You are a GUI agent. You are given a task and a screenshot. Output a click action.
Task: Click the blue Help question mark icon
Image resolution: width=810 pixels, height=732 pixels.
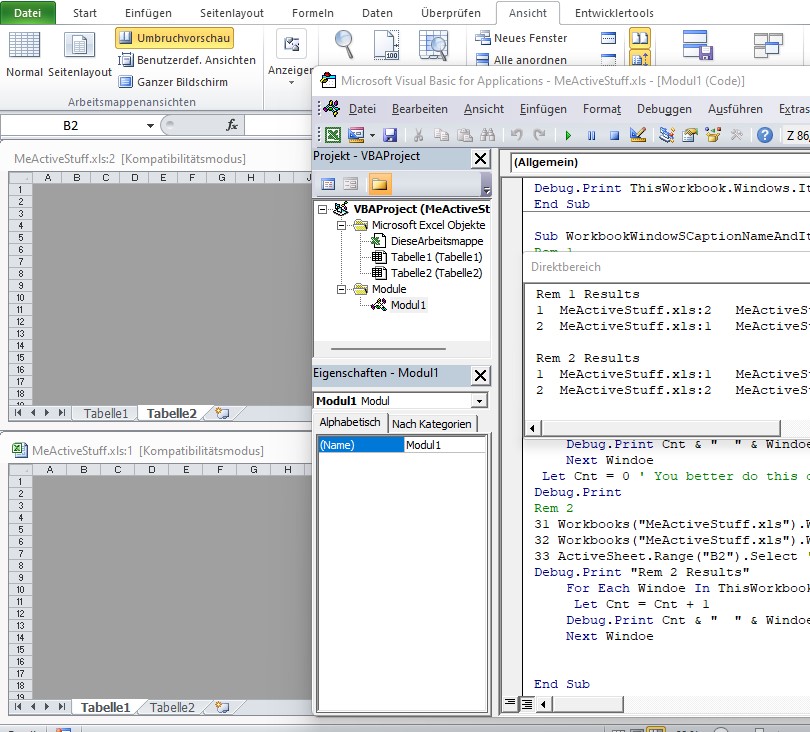pos(765,135)
